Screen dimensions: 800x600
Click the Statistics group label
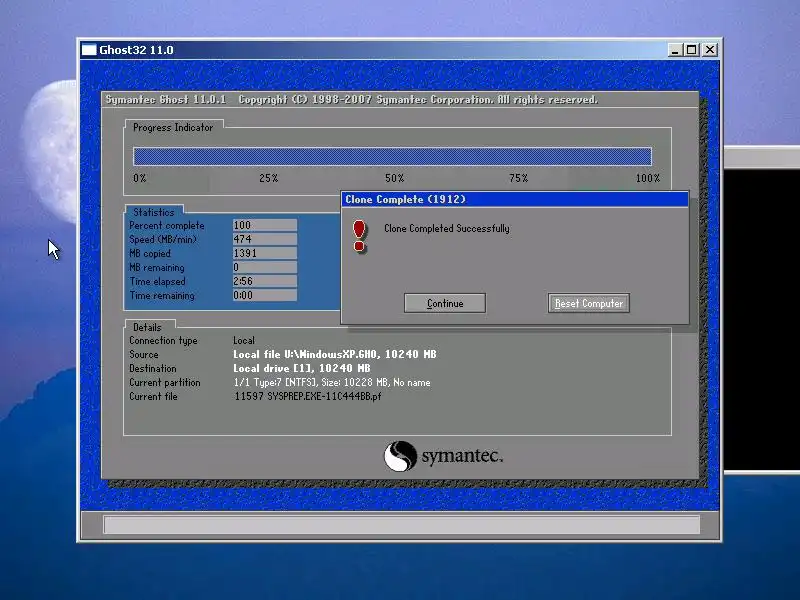pyautogui.click(x=154, y=212)
